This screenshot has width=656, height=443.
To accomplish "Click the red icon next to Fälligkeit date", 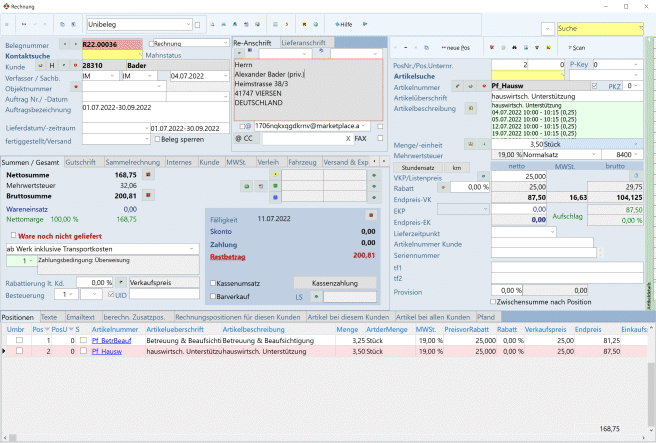I will (371, 215).
